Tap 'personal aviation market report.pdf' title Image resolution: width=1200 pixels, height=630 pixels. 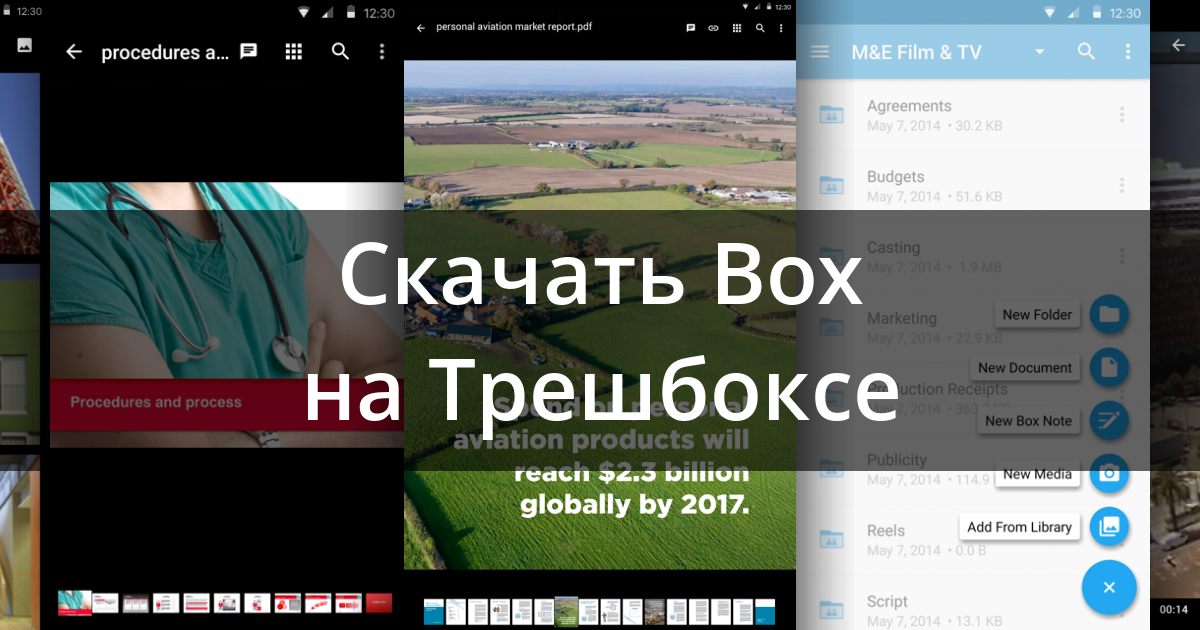pos(514,27)
